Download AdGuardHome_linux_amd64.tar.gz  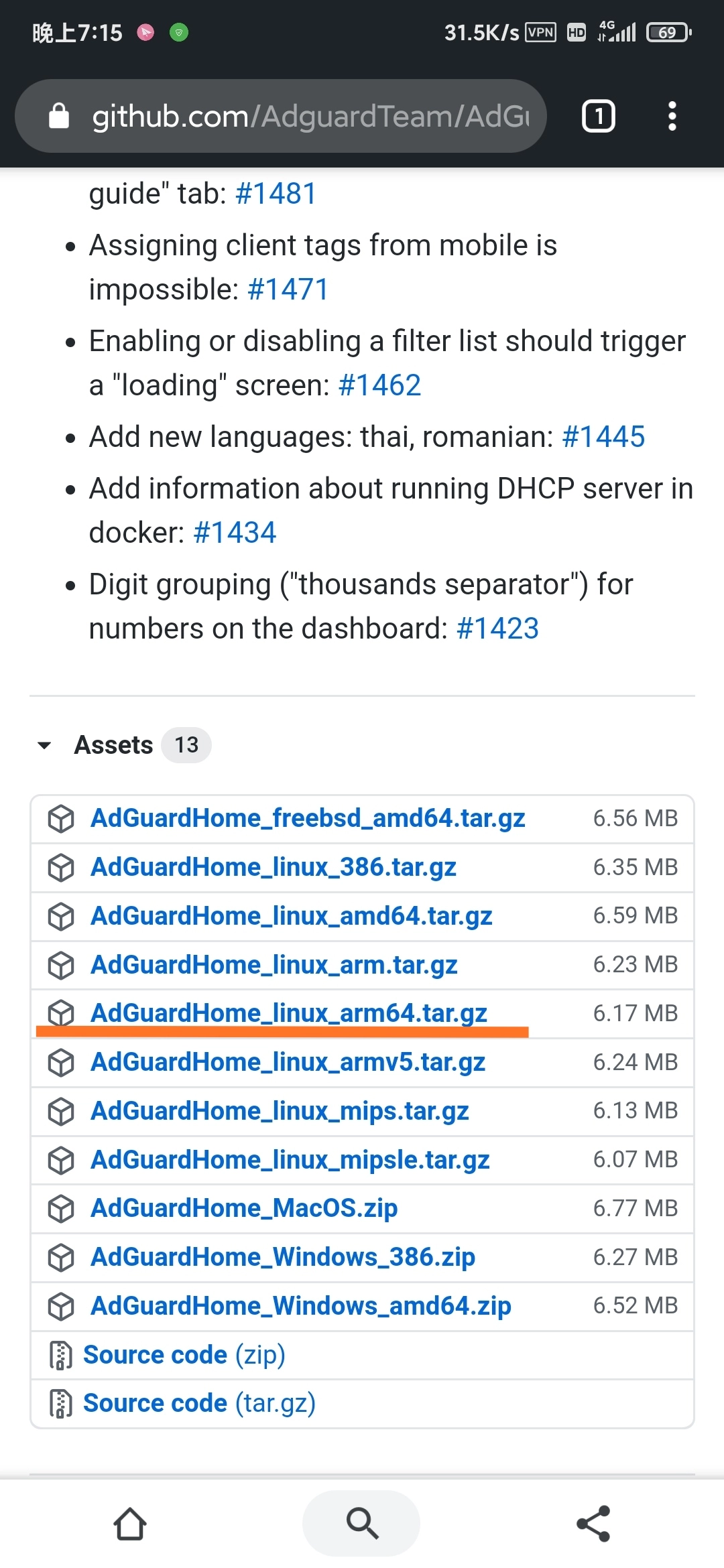click(x=292, y=916)
